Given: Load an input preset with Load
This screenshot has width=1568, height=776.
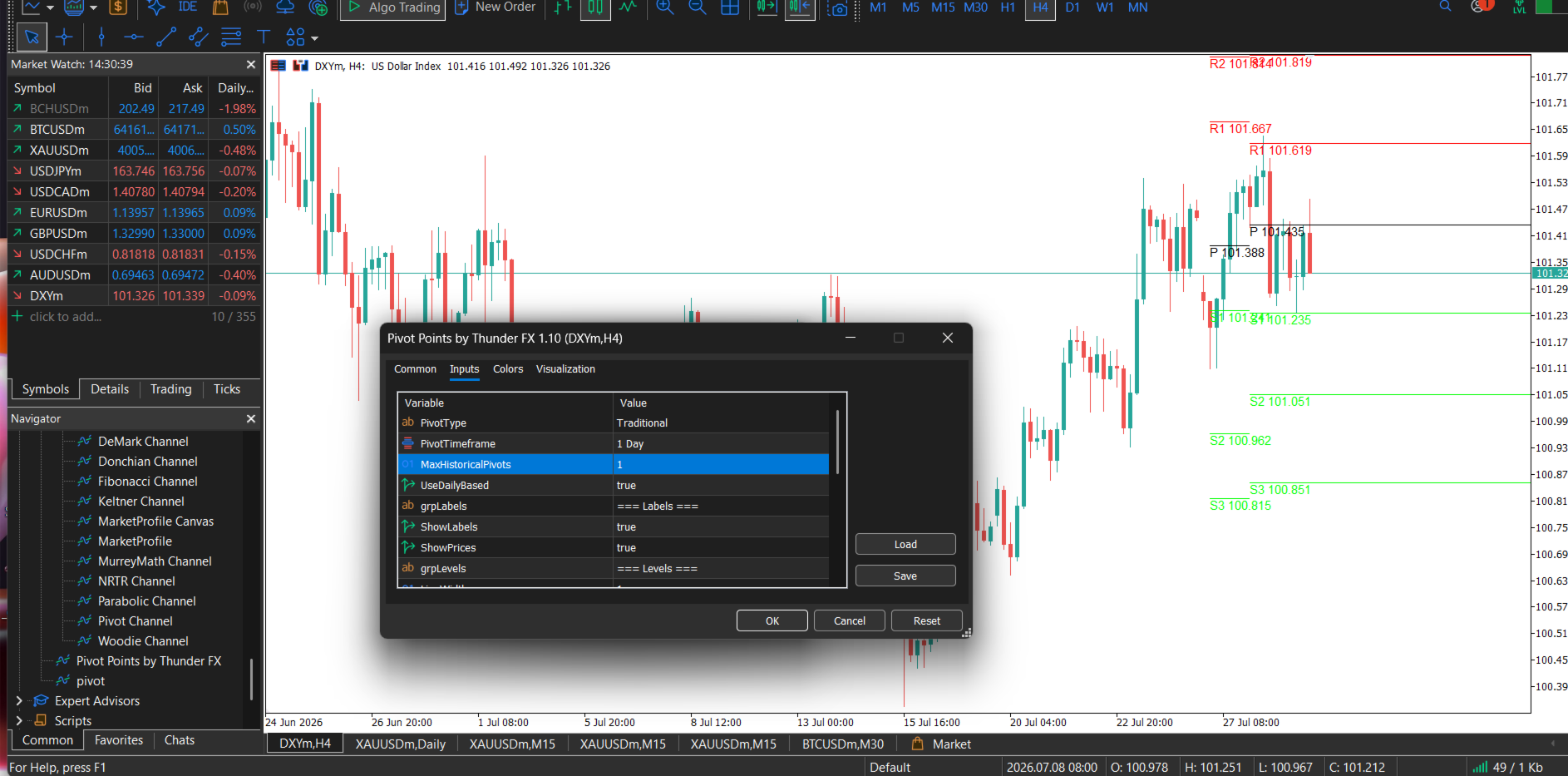Looking at the screenshot, I should point(905,545).
